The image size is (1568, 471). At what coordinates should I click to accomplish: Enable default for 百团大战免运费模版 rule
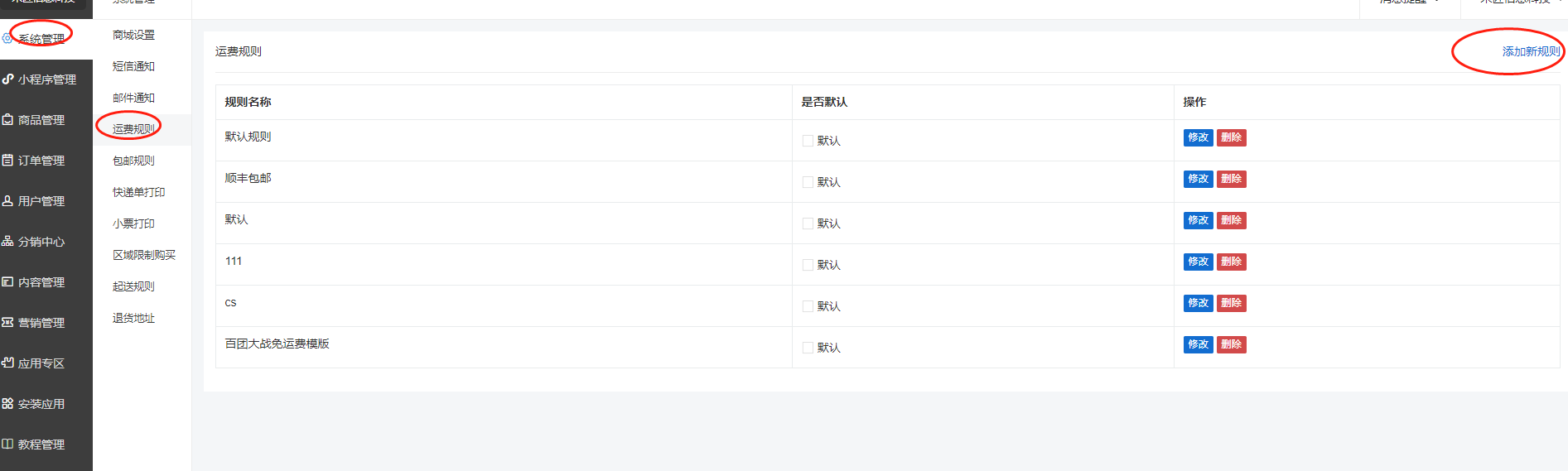click(808, 348)
